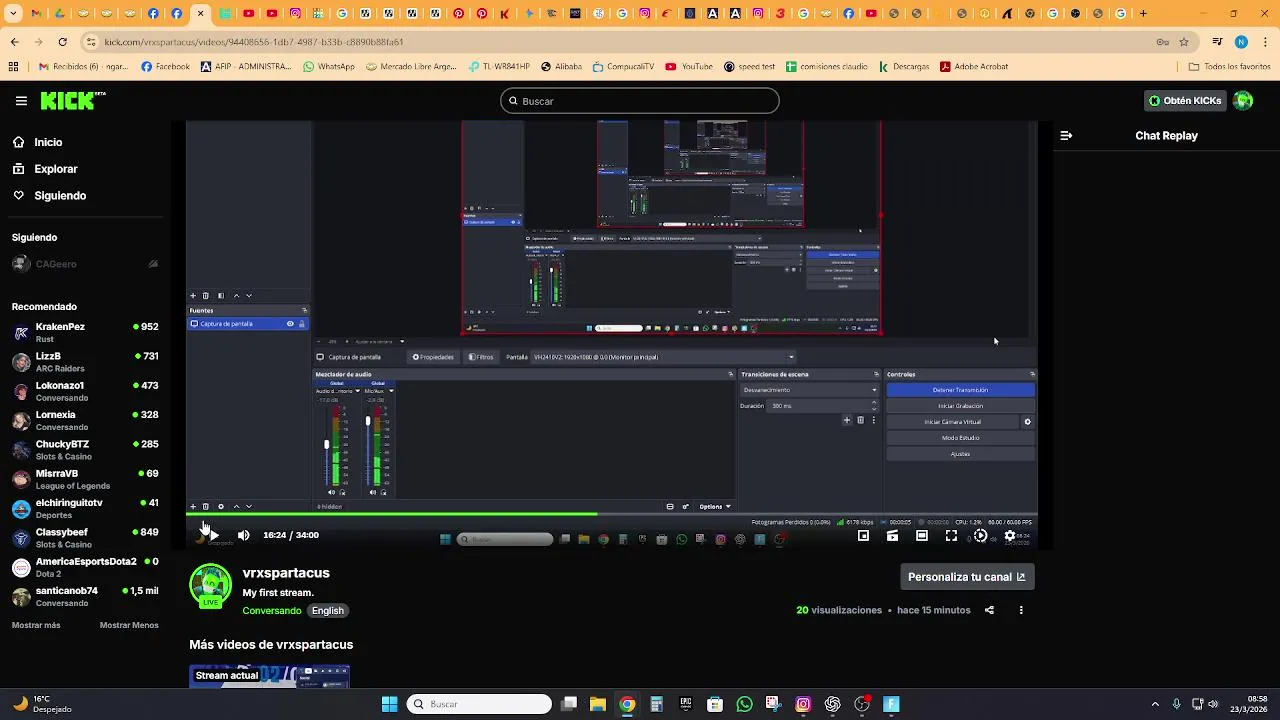This screenshot has width=1280, height=720.
Task: Open the Windows Start menu
Action: (x=389, y=704)
